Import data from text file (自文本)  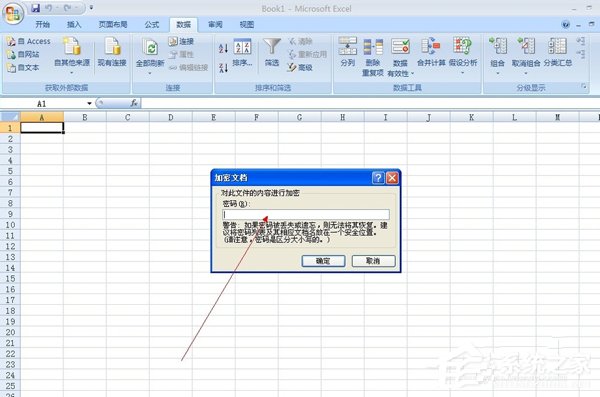click(x=23, y=68)
